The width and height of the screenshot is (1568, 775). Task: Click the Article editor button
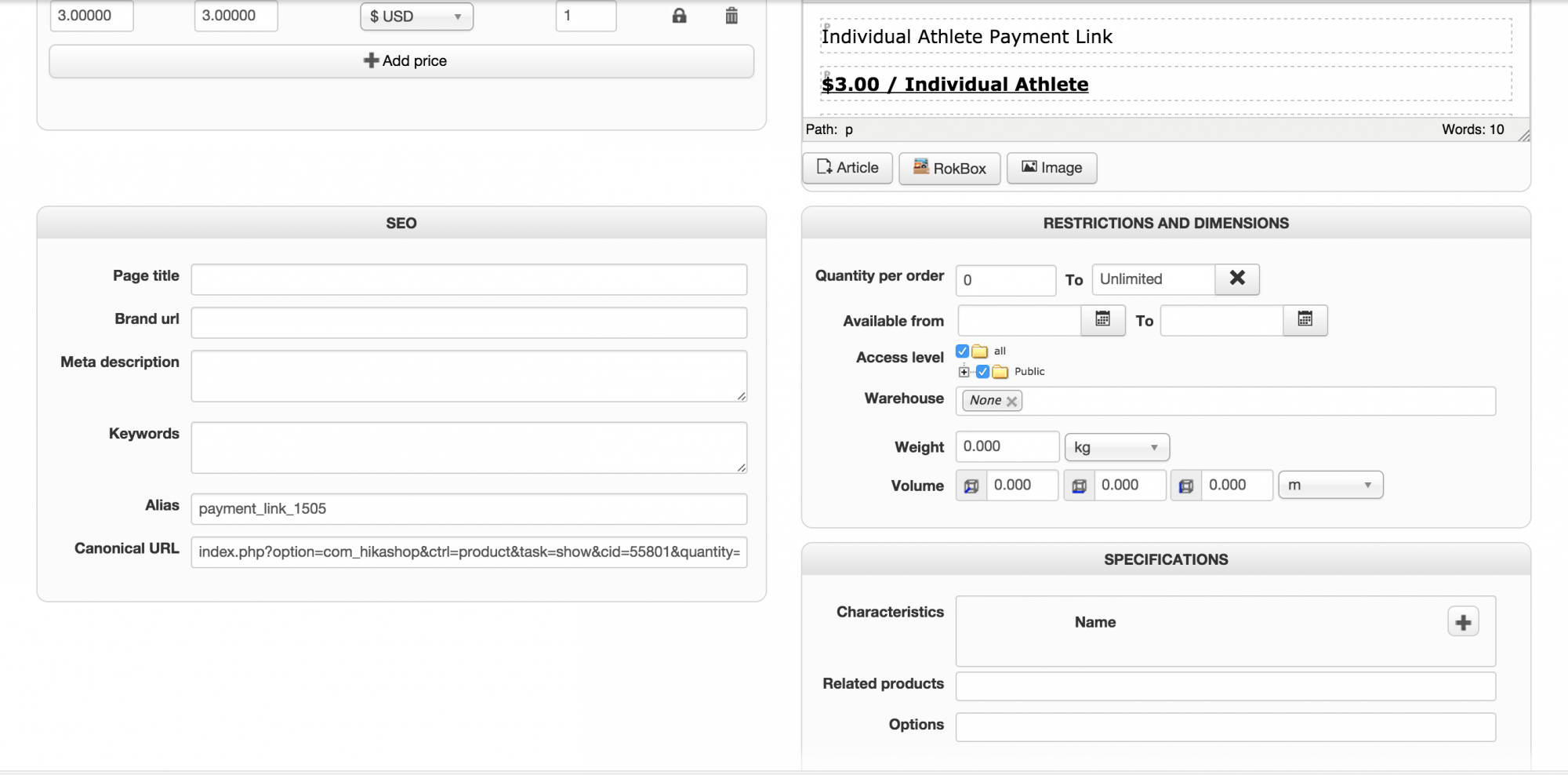pyautogui.click(x=848, y=168)
